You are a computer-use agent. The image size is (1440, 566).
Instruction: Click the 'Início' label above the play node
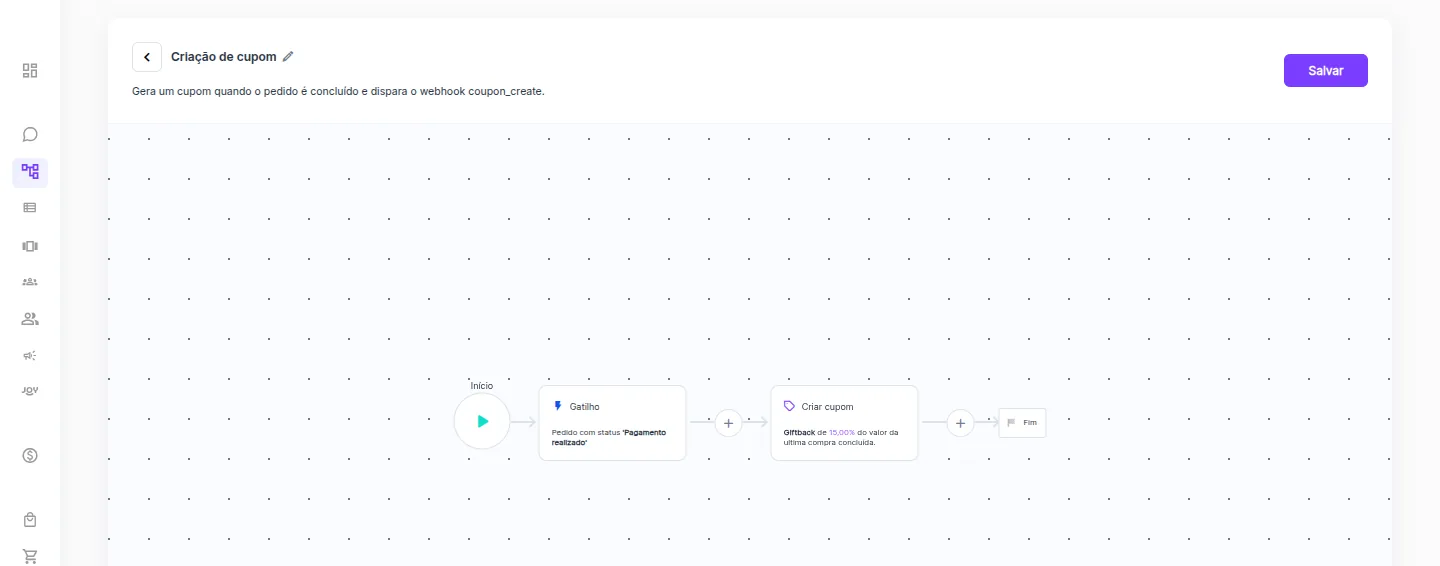pyautogui.click(x=482, y=386)
